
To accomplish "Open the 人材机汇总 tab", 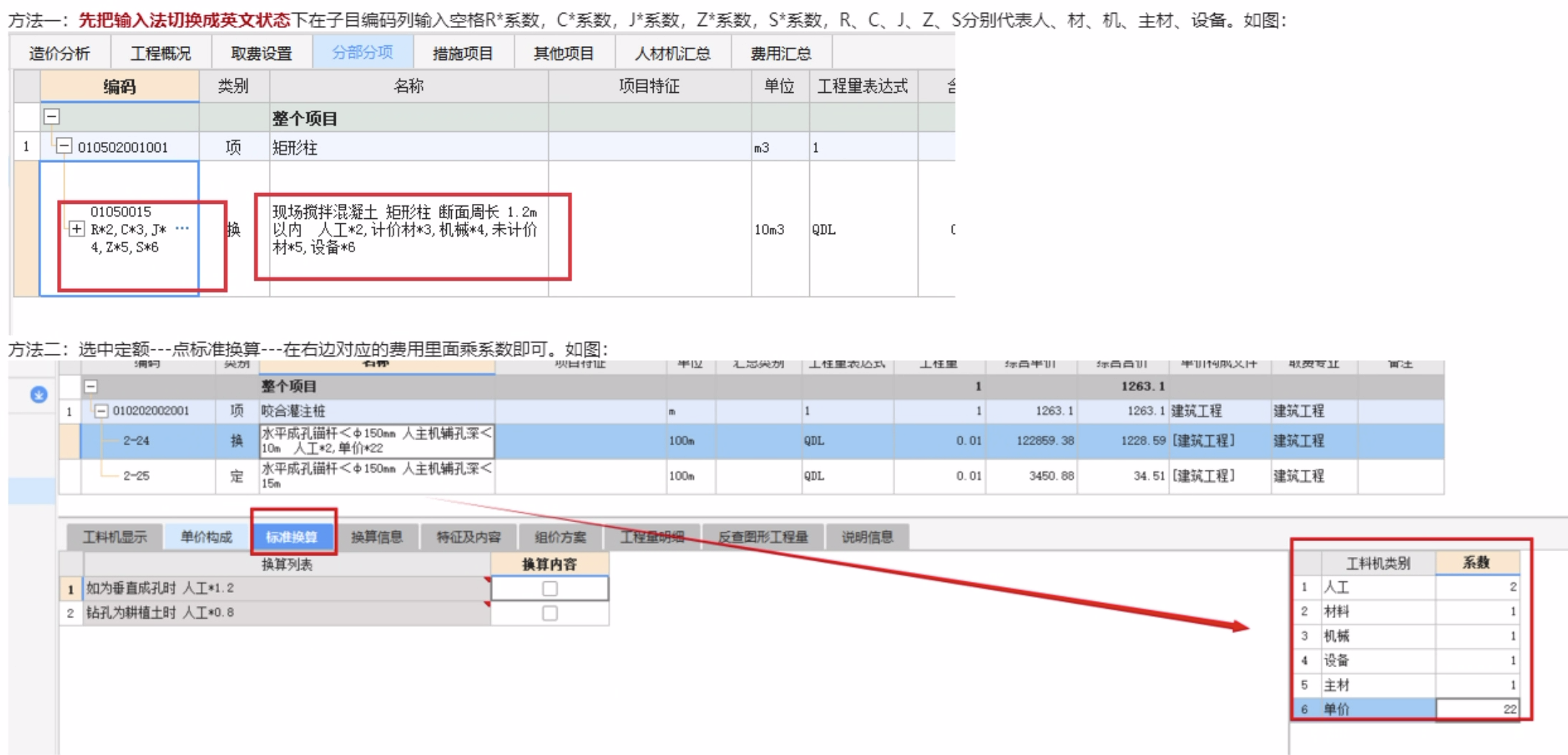I will click(x=673, y=53).
